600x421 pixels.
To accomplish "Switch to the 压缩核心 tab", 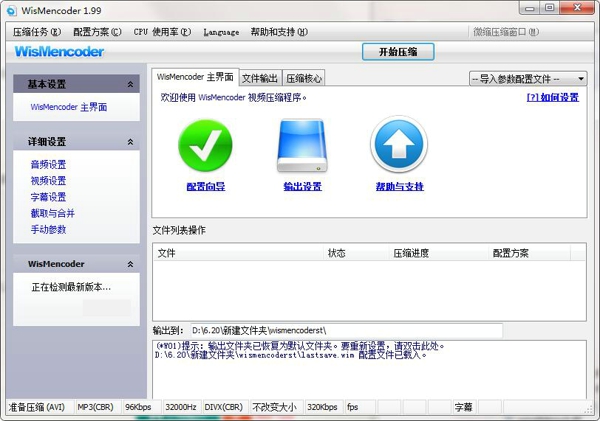I will tap(304, 78).
